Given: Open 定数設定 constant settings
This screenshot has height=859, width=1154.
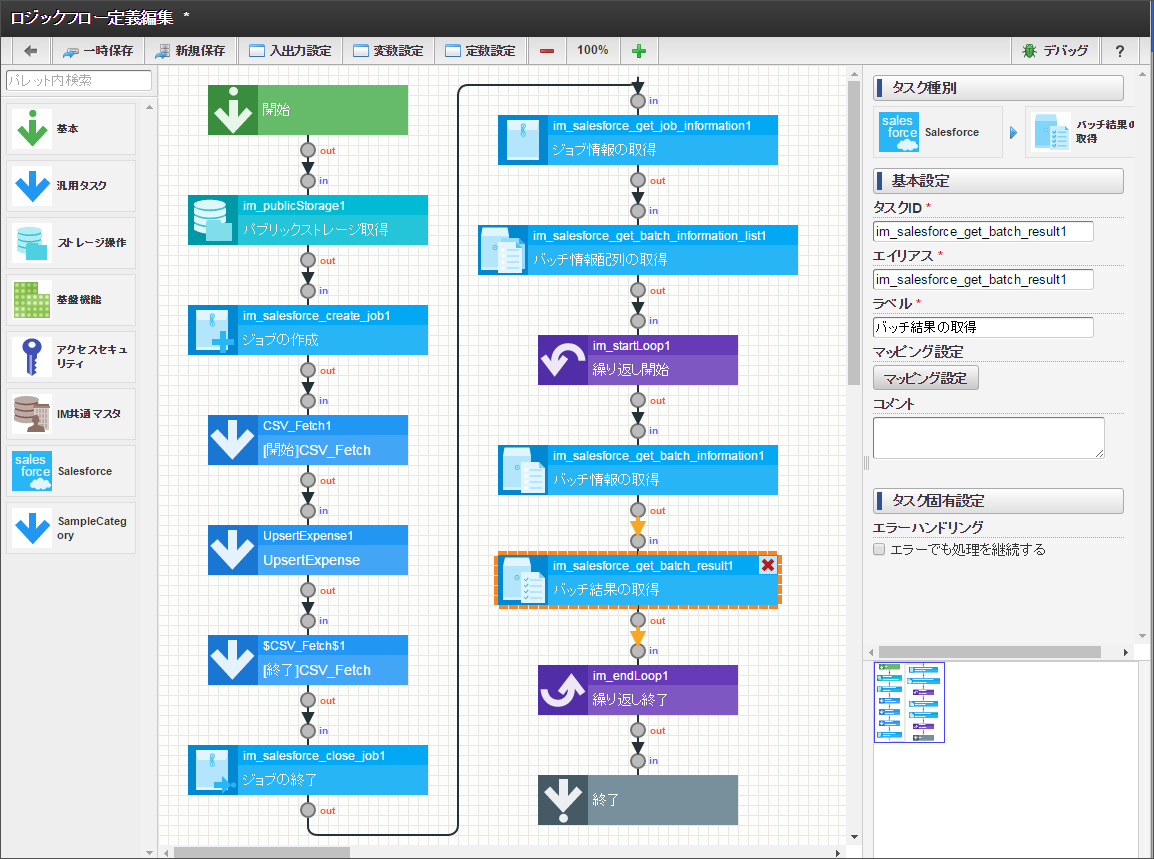Looking at the screenshot, I should pyautogui.click(x=480, y=51).
